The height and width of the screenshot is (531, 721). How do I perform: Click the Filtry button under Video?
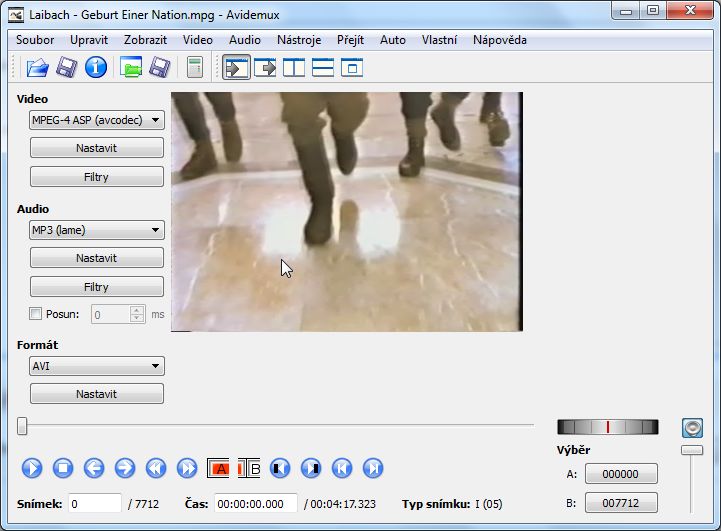[96, 177]
